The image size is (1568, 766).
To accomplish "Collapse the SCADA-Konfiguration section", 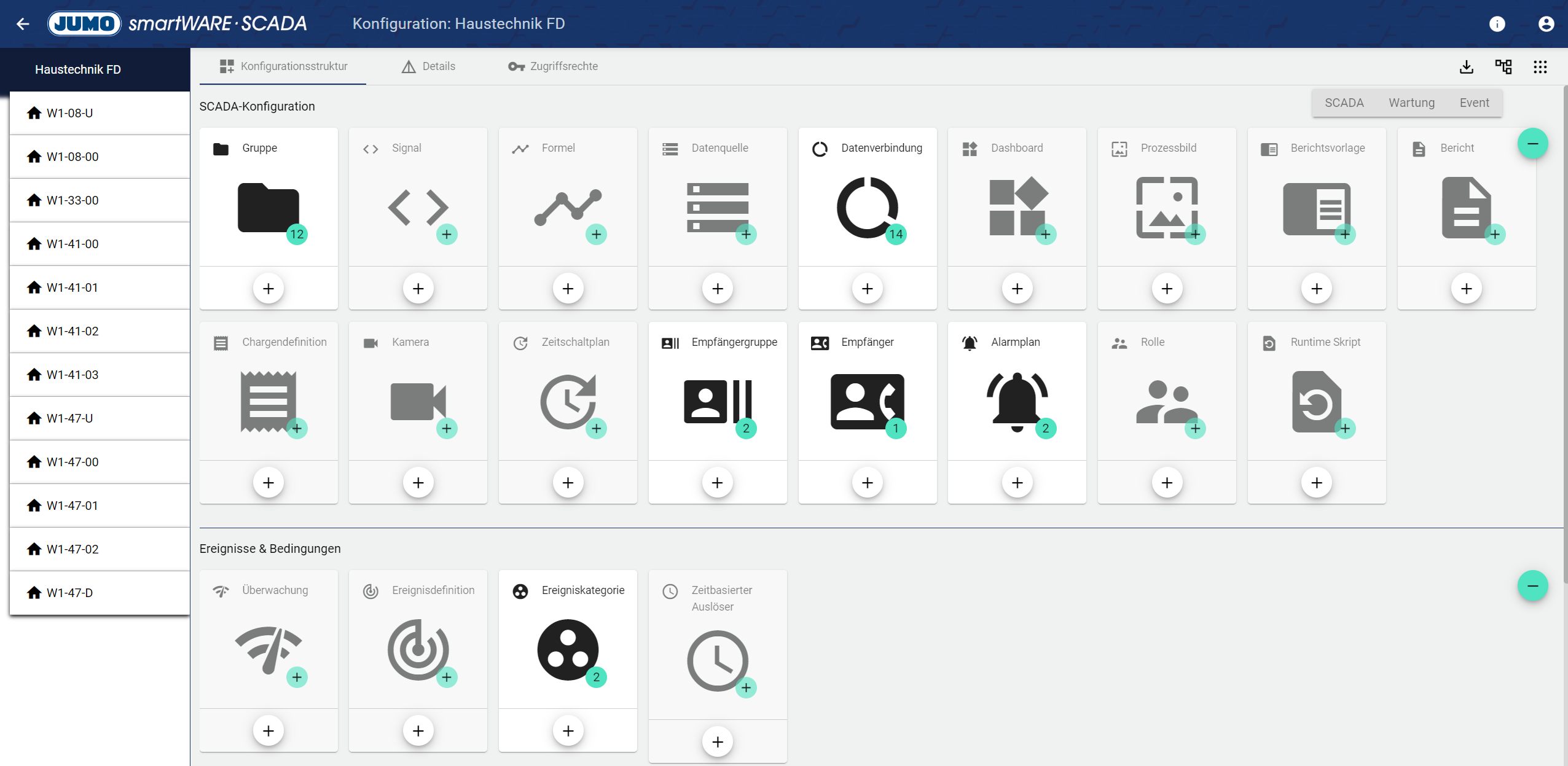I will (1532, 144).
